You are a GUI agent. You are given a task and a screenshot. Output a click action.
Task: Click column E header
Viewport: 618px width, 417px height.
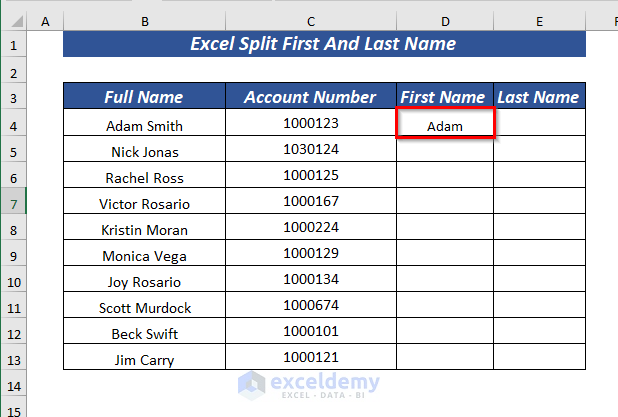coord(539,20)
